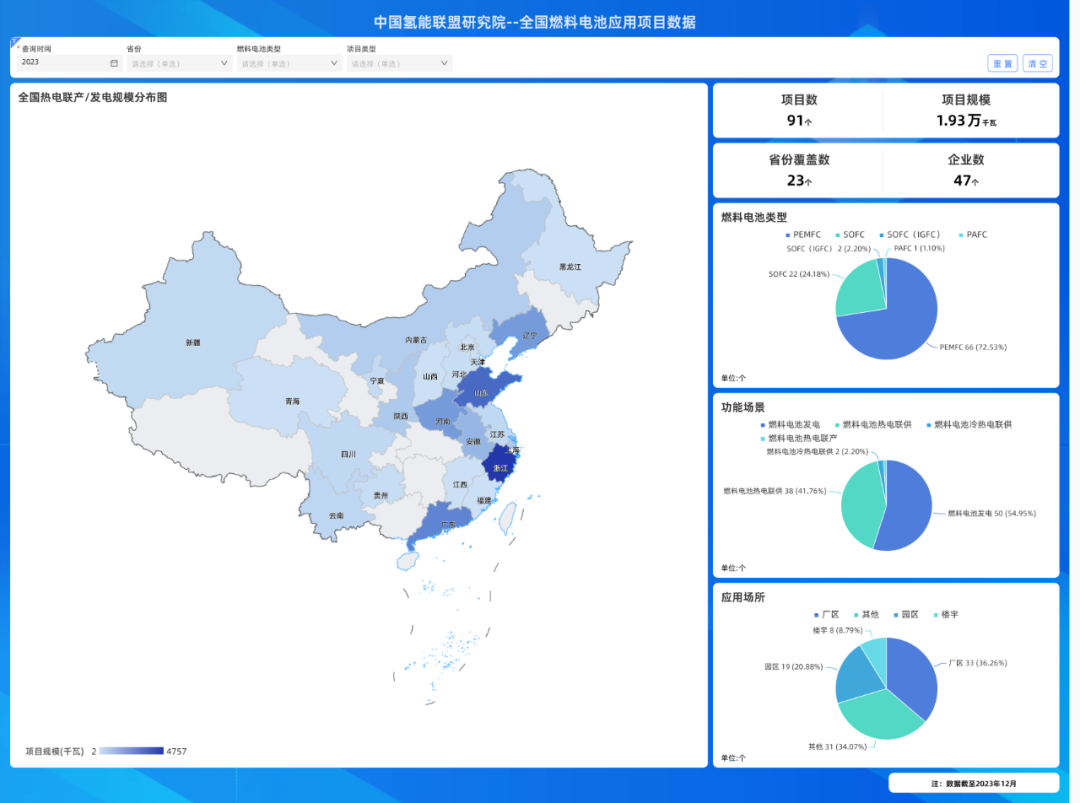Click the 2023 query year input field
Screen dimensions: 1080x803
(60, 63)
